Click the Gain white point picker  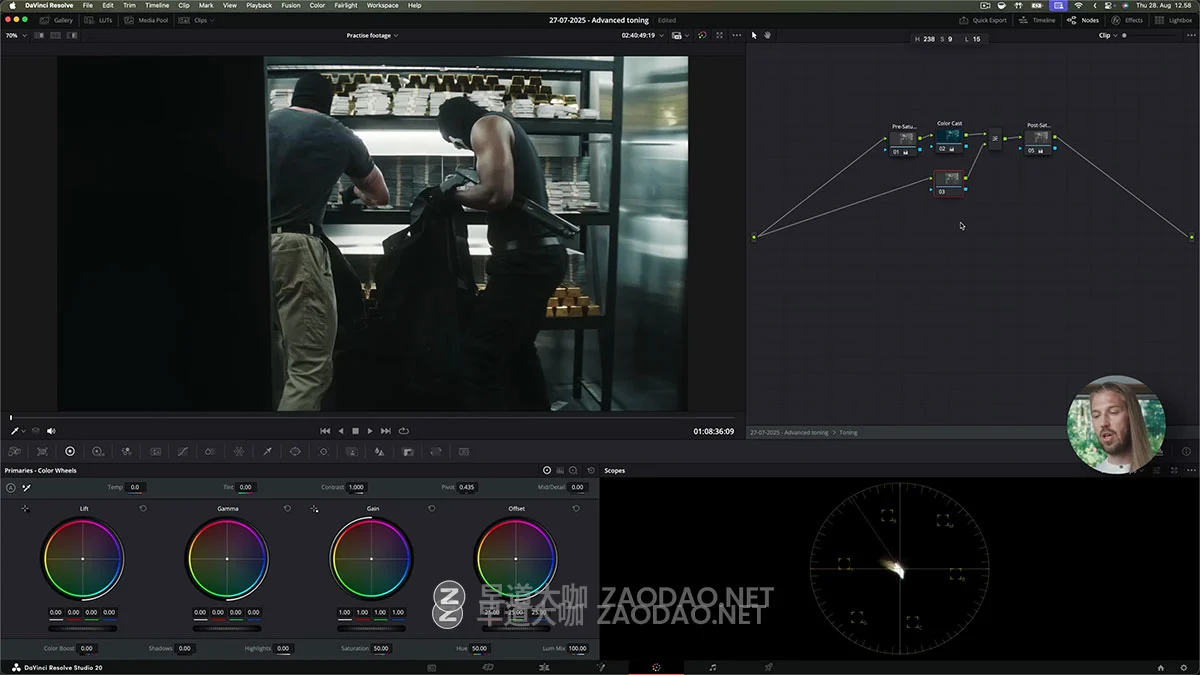click(x=314, y=509)
